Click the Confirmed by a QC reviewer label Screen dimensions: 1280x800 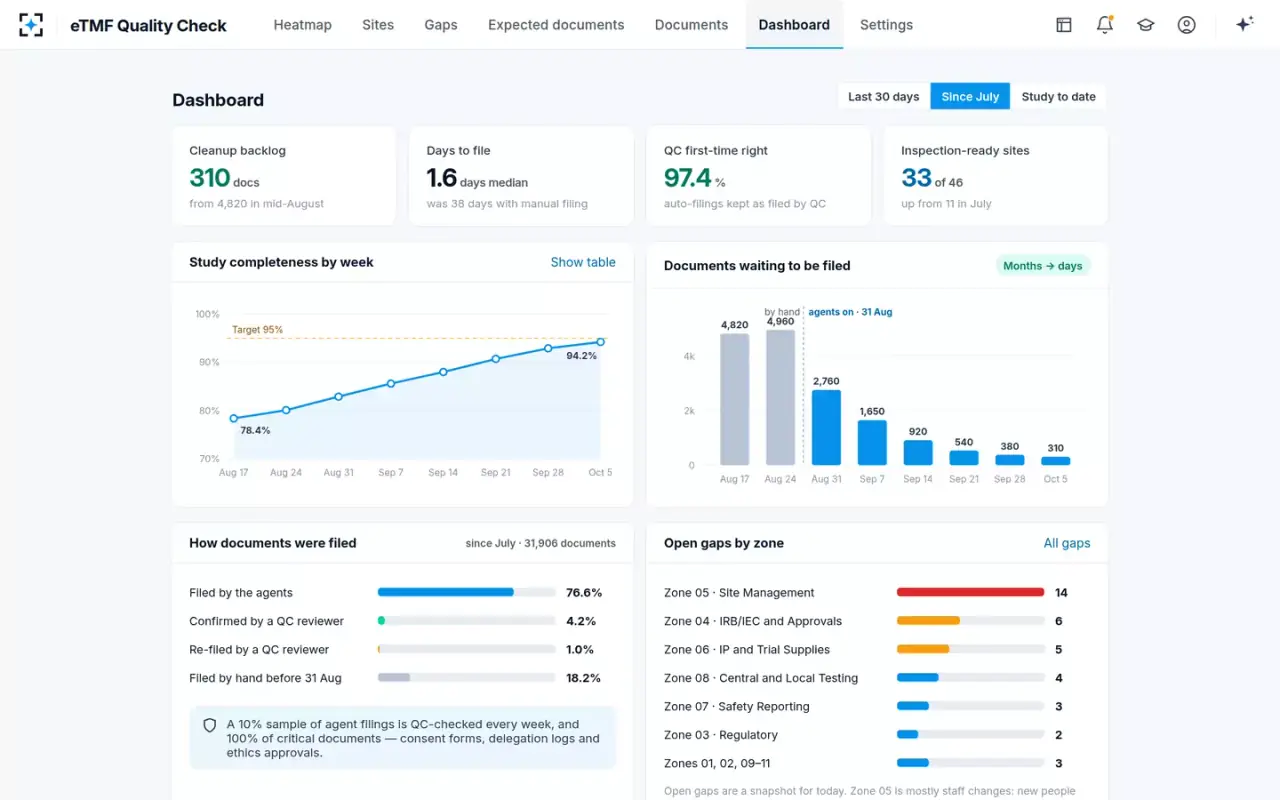[x=266, y=621]
